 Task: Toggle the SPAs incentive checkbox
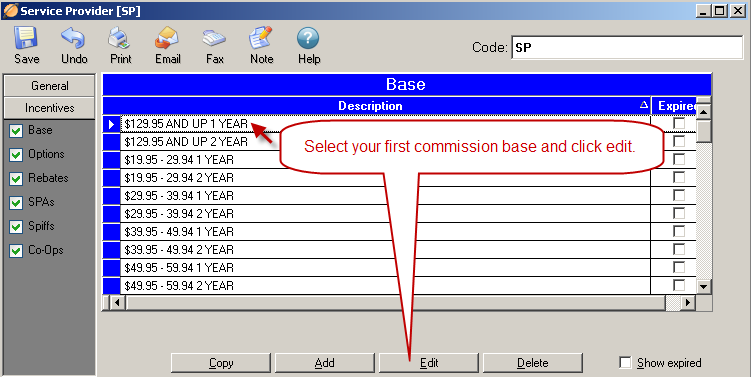(x=16, y=203)
